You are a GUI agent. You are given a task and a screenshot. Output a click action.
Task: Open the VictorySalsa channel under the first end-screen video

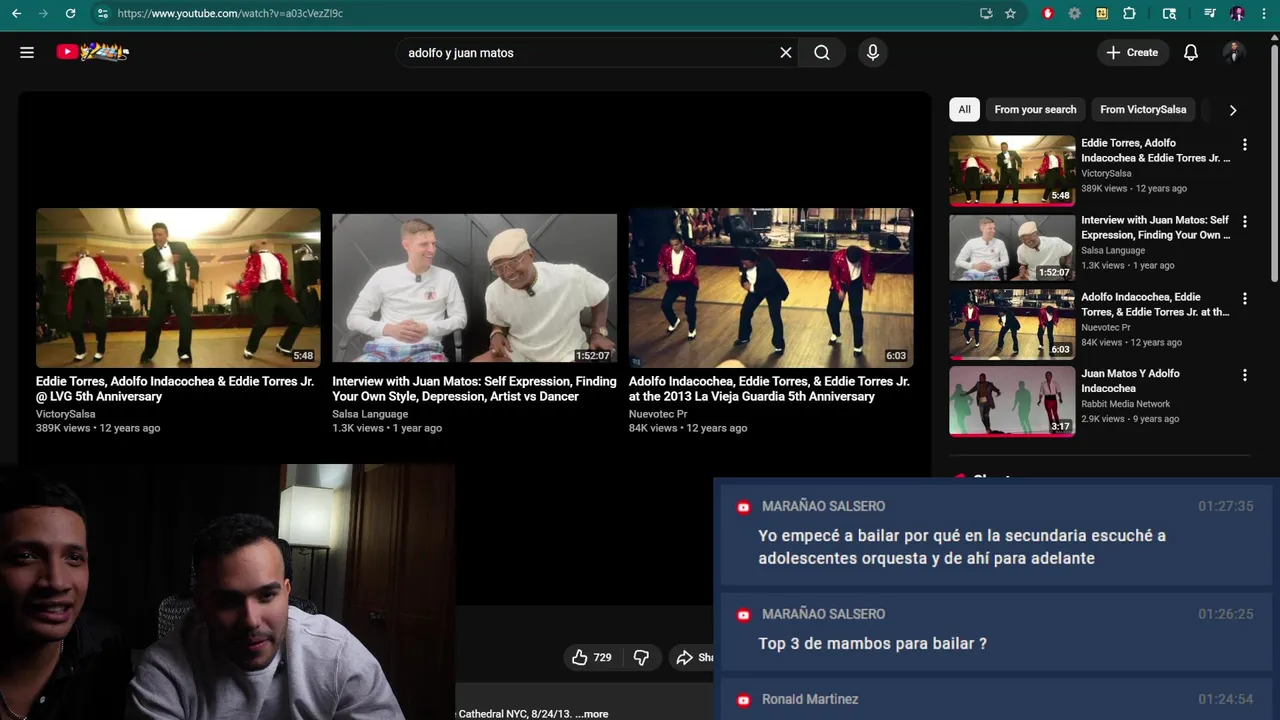click(x=66, y=414)
